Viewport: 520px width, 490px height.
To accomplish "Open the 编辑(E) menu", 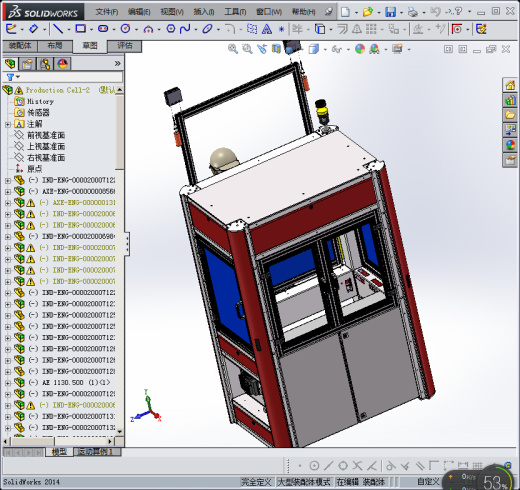I will point(139,12).
